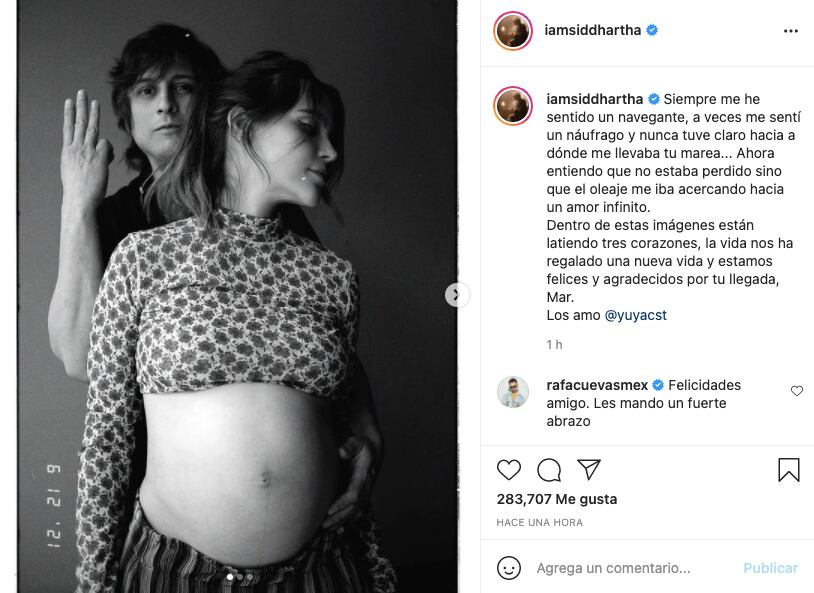Image resolution: width=814 pixels, height=593 pixels.
Task: Share the post with the paper plane icon
Action: [589, 469]
